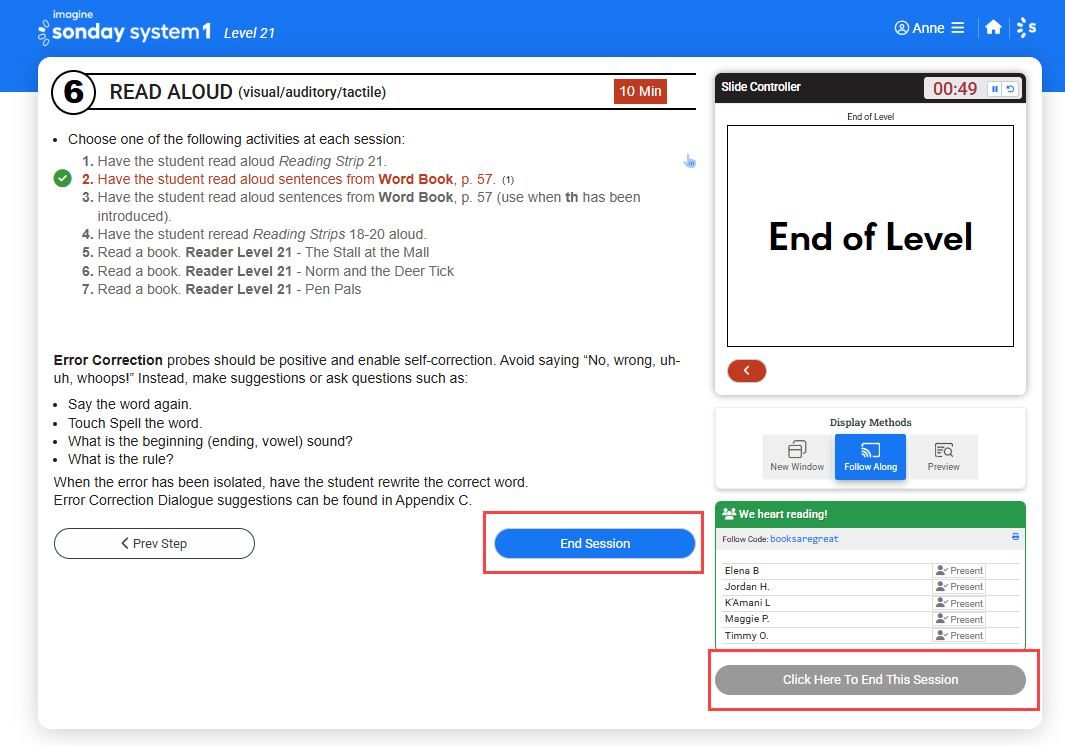Toggle the green checkmark on activity 2
The height and width of the screenshot is (746, 1065).
click(62, 179)
